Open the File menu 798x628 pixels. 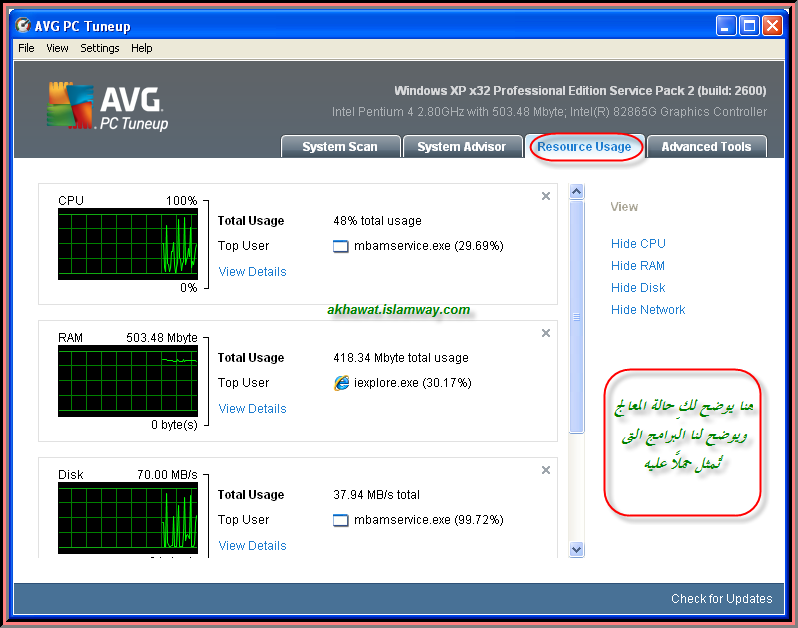click(26, 48)
